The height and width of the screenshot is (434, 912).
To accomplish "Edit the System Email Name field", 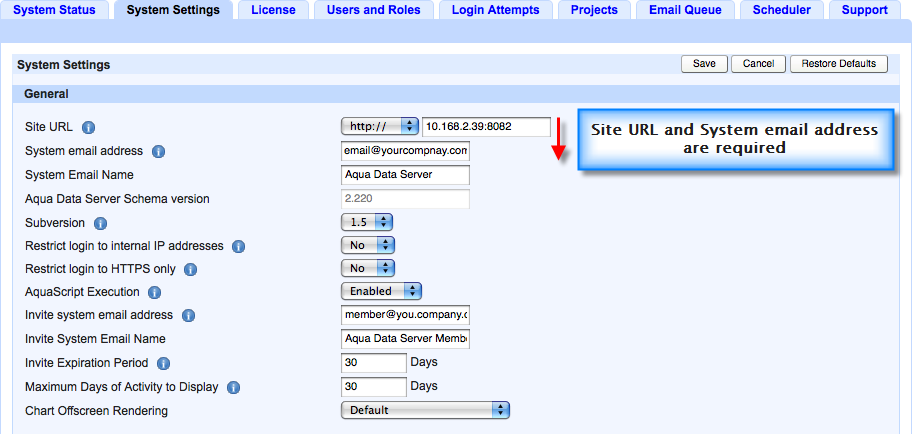I will (405, 175).
